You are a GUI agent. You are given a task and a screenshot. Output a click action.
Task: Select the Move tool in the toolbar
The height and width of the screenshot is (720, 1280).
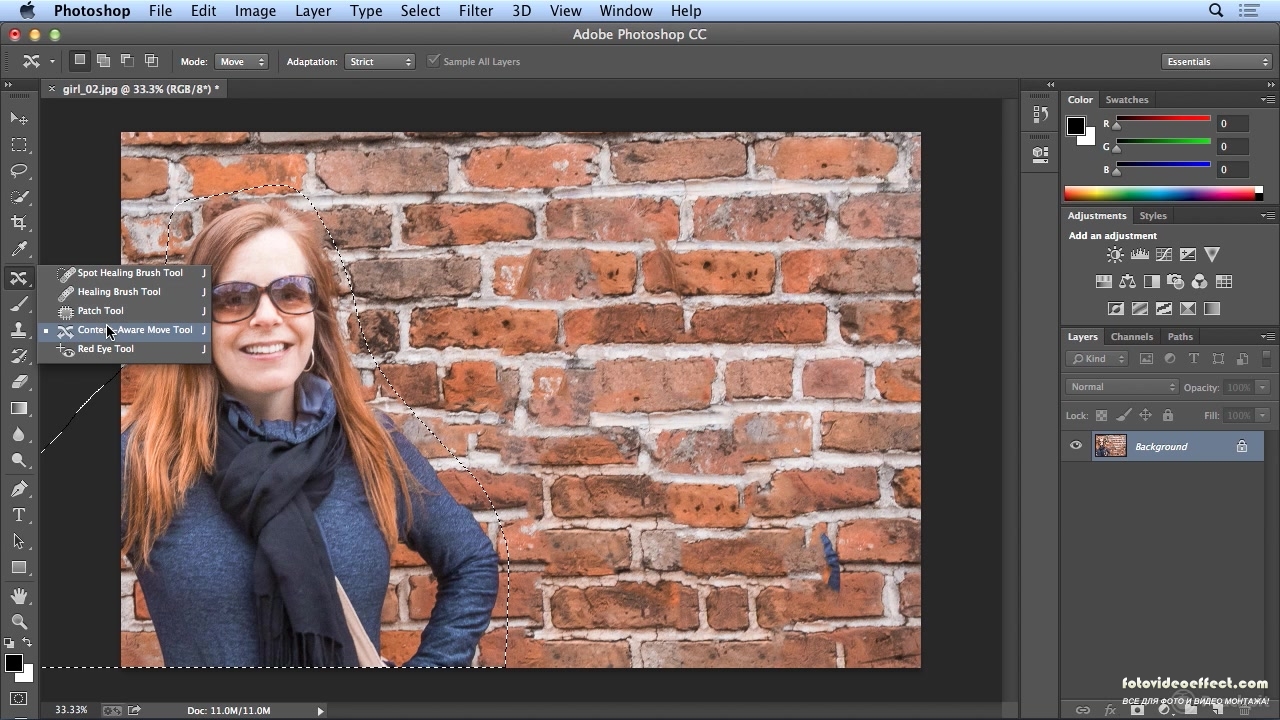(19, 119)
